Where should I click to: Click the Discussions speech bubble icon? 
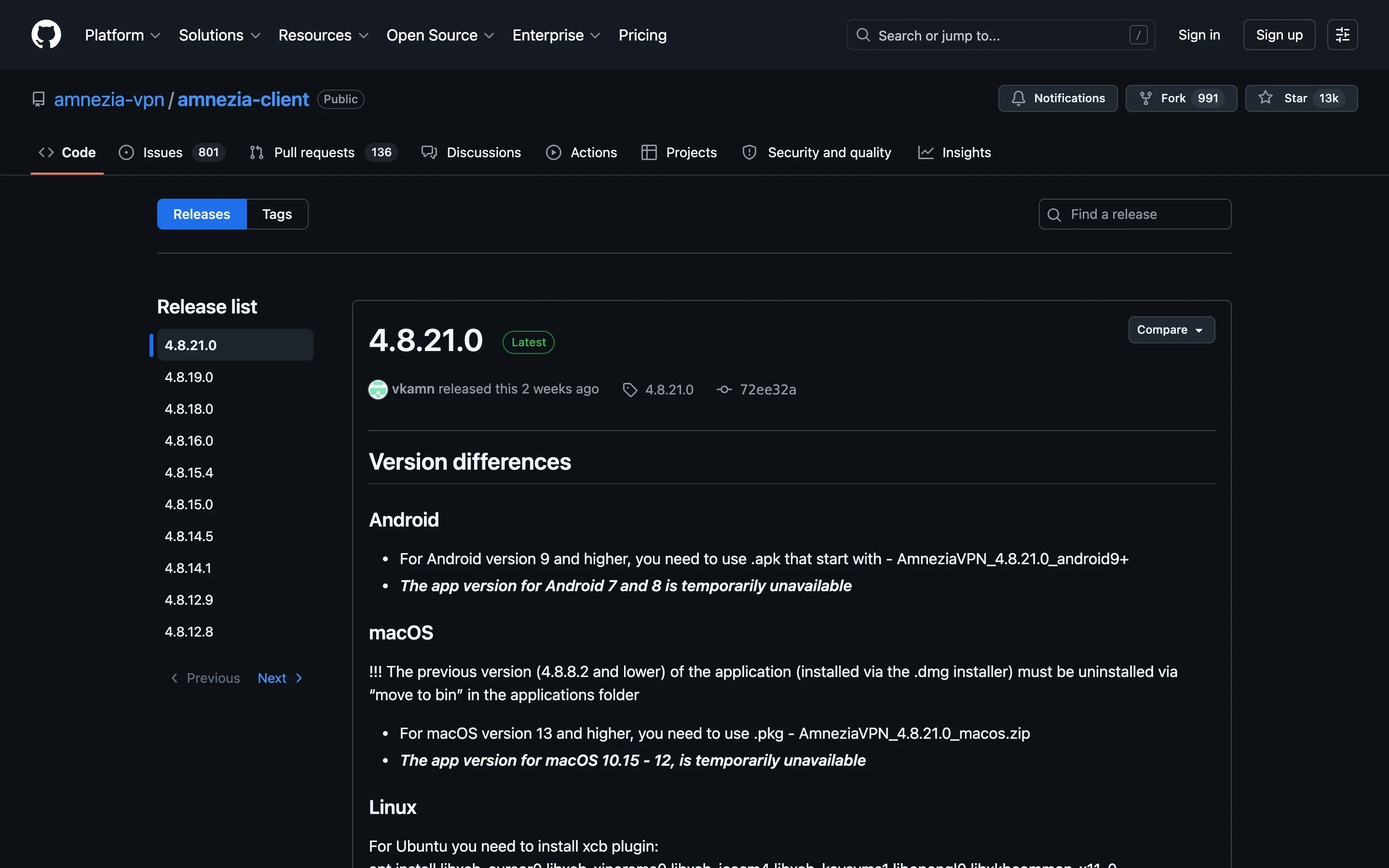point(429,152)
